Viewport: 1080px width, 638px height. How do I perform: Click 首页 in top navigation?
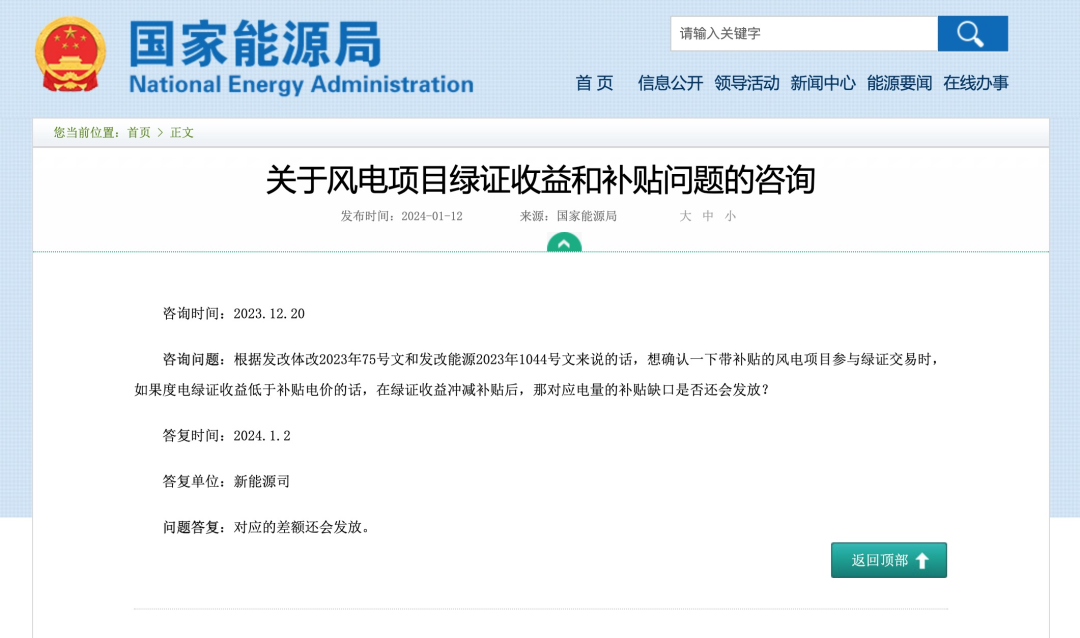point(594,84)
